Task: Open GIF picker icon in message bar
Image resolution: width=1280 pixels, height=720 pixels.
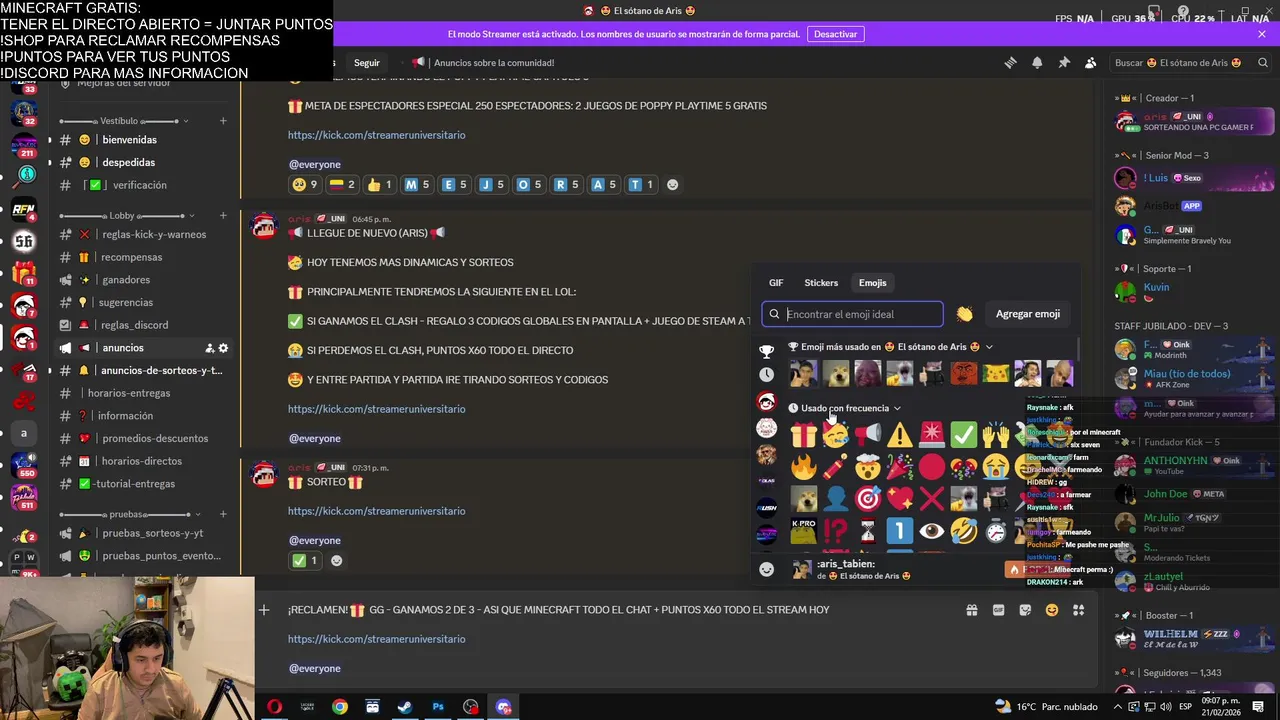Action: point(998,610)
